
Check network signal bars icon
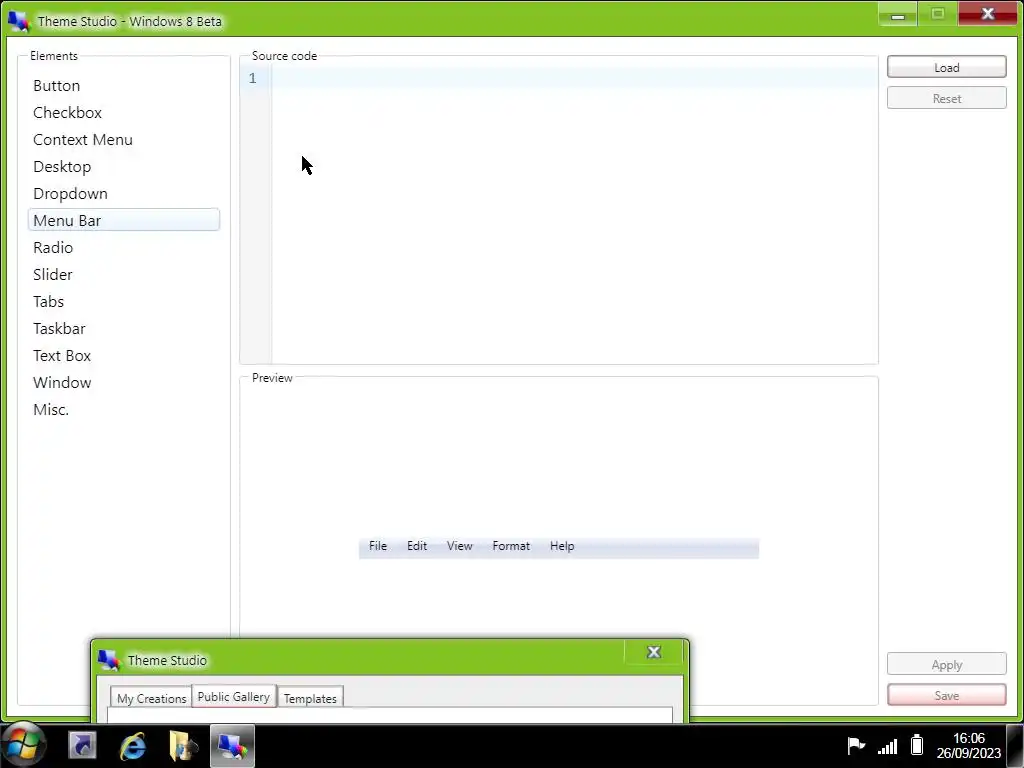(x=888, y=746)
